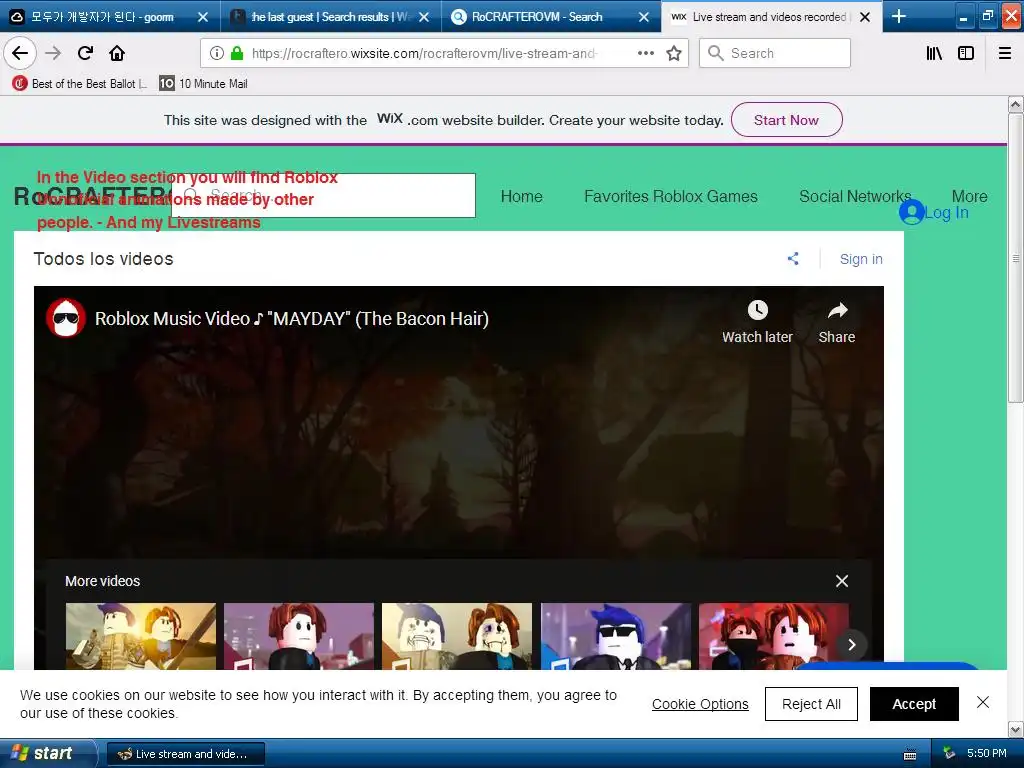
Task: Open the Windows start button
Action: click(47, 753)
